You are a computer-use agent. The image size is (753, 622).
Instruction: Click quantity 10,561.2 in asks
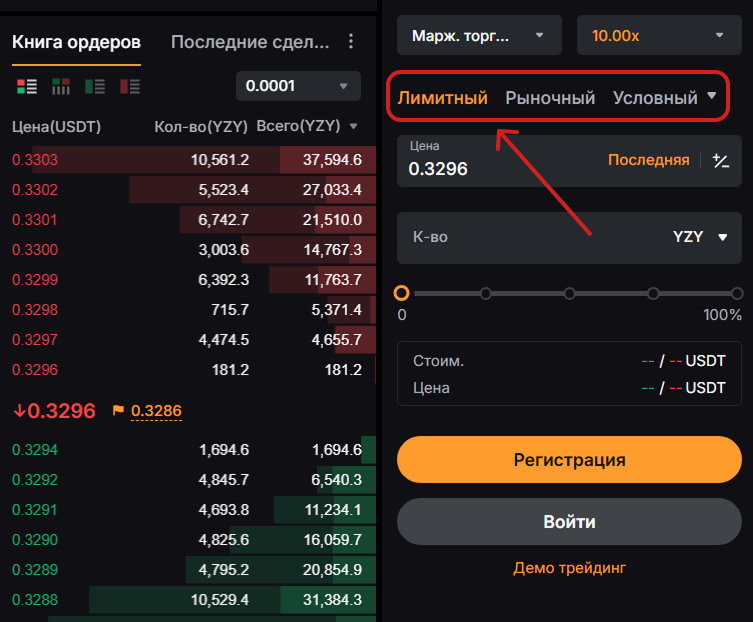coord(220,159)
